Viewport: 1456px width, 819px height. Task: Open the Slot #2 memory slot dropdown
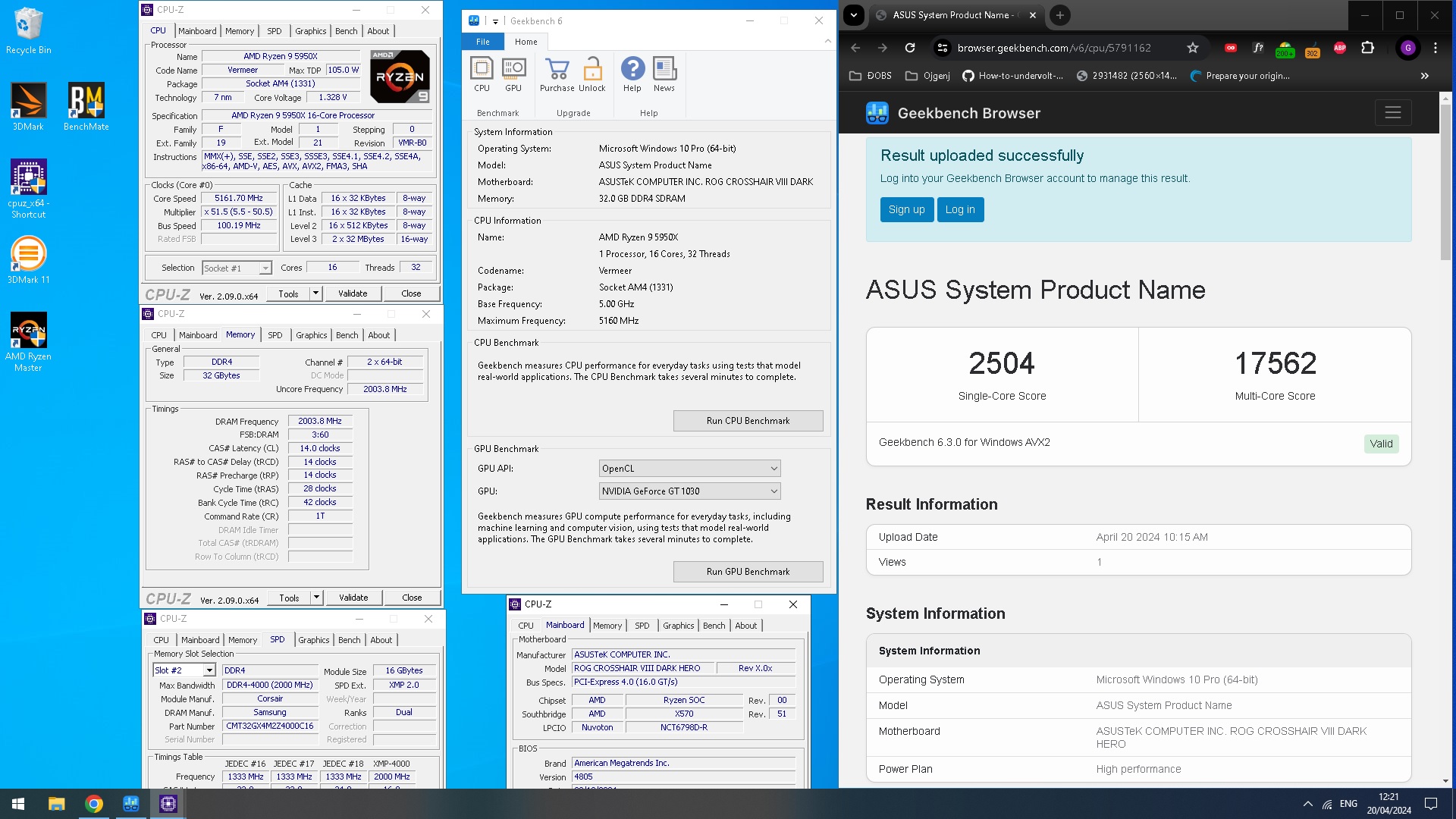184,670
